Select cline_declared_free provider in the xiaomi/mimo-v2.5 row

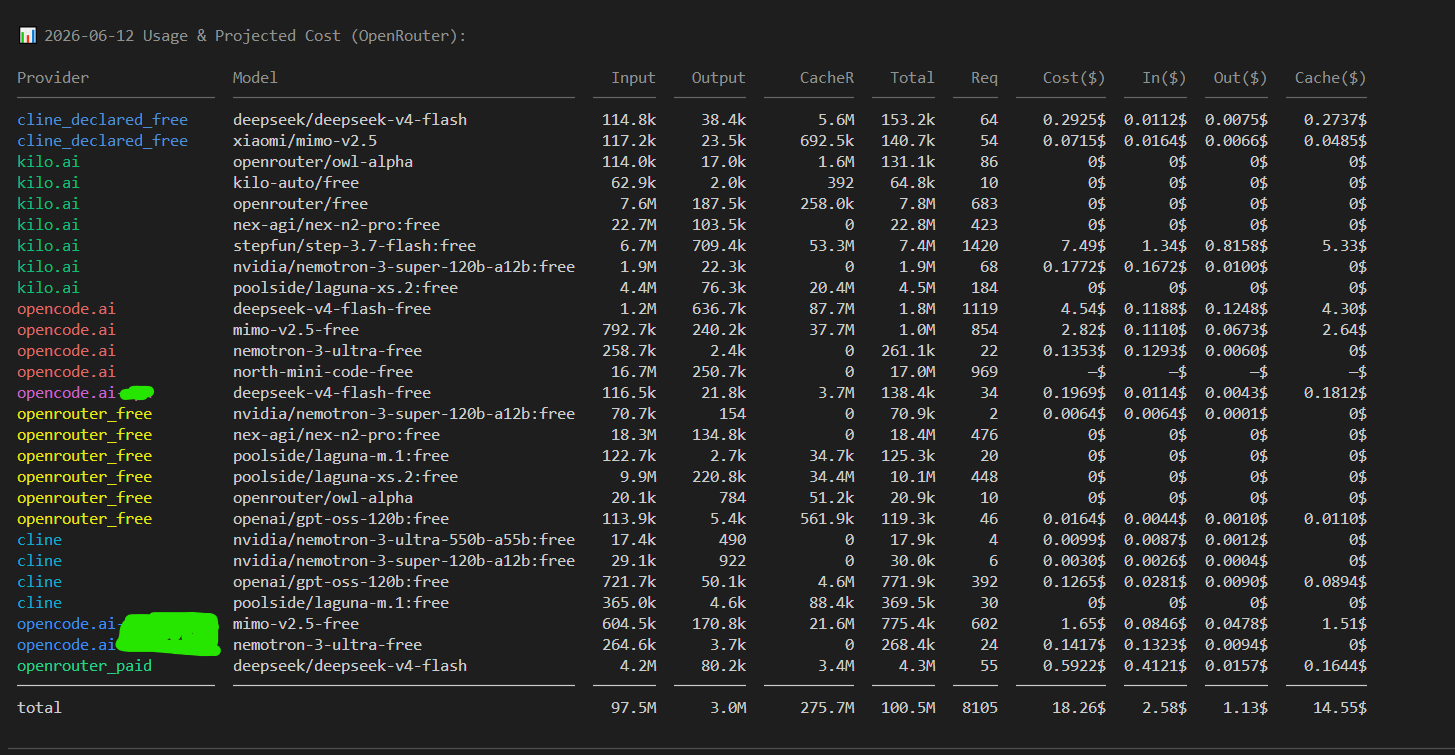(x=102, y=141)
